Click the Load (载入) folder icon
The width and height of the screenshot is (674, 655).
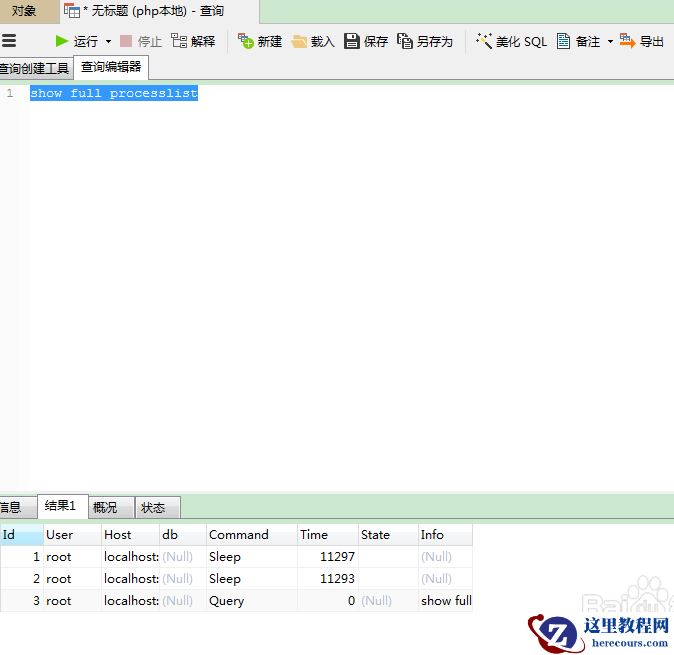point(299,42)
